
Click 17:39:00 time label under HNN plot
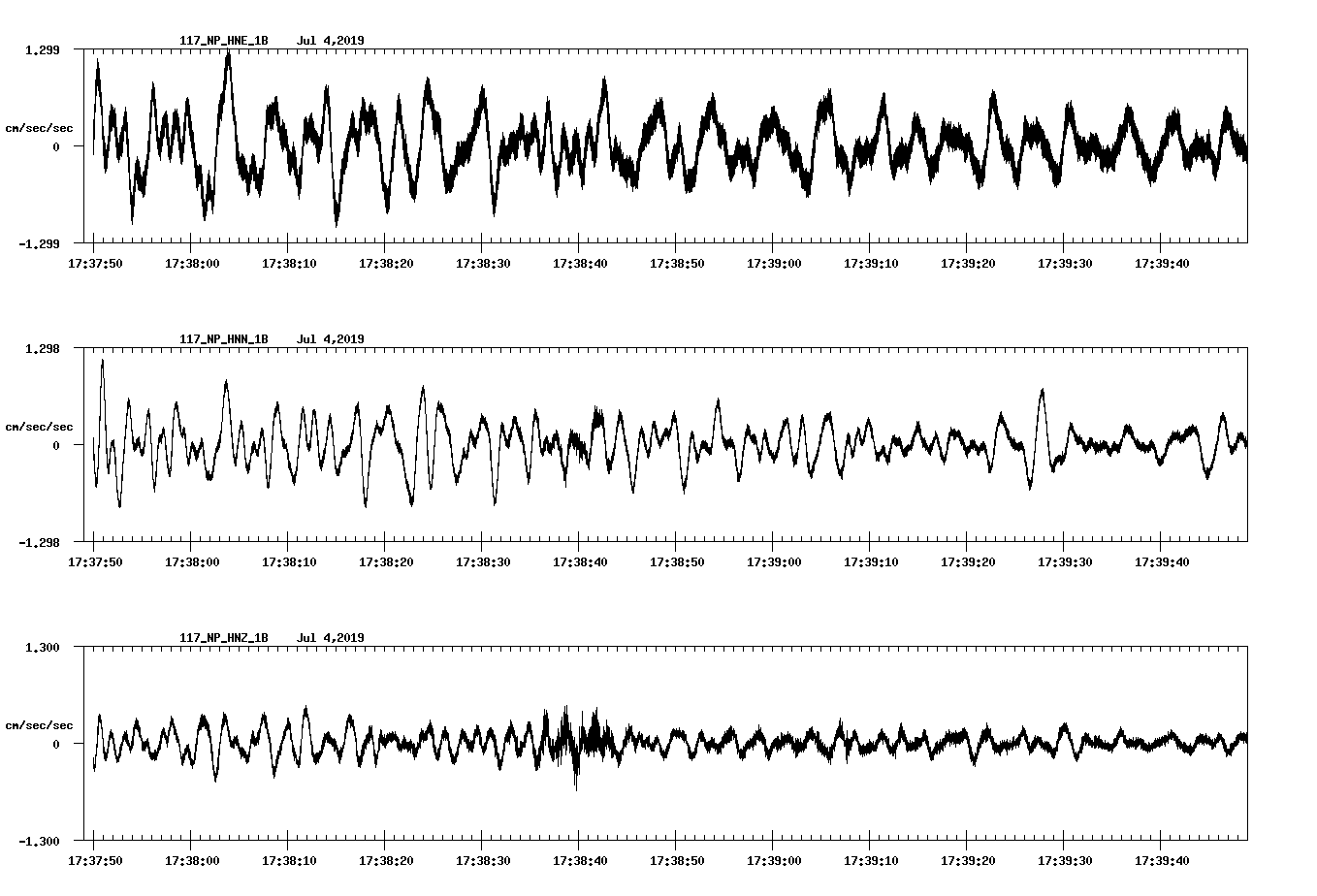pos(773,561)
